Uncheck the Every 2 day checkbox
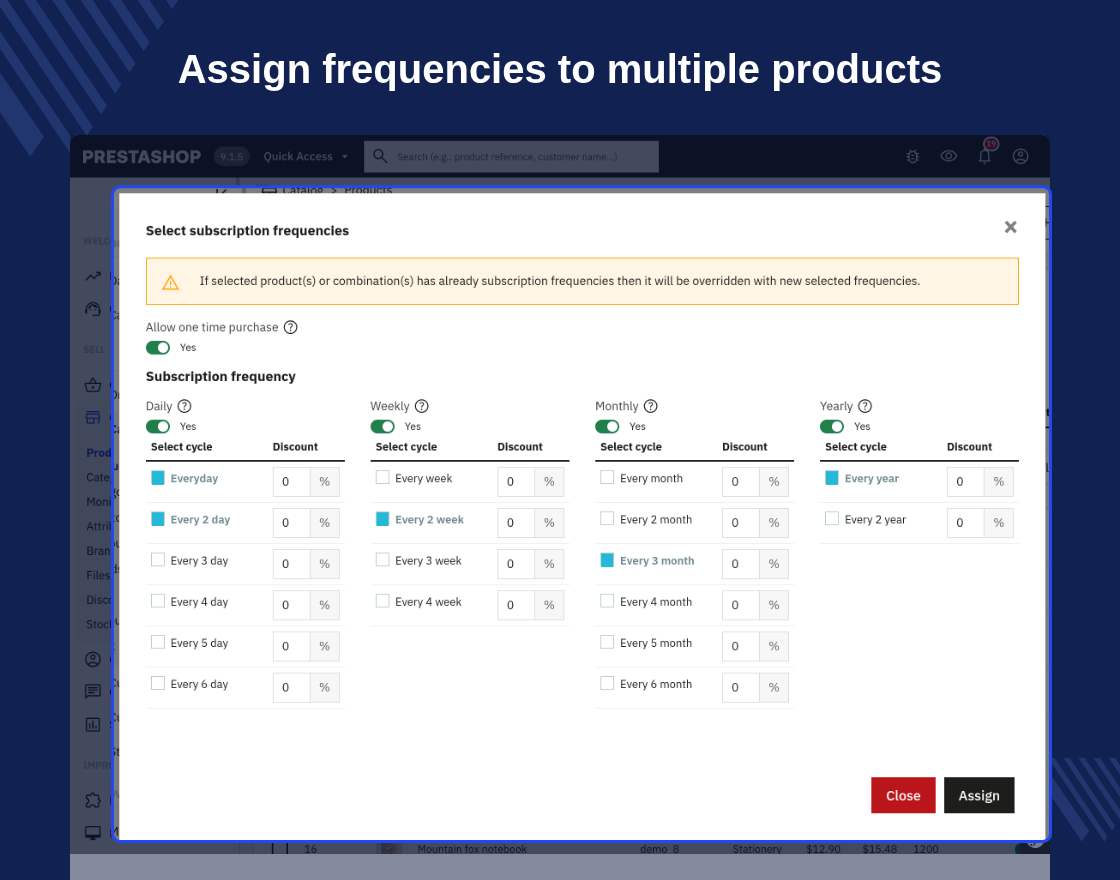 (x=158, y=519)
